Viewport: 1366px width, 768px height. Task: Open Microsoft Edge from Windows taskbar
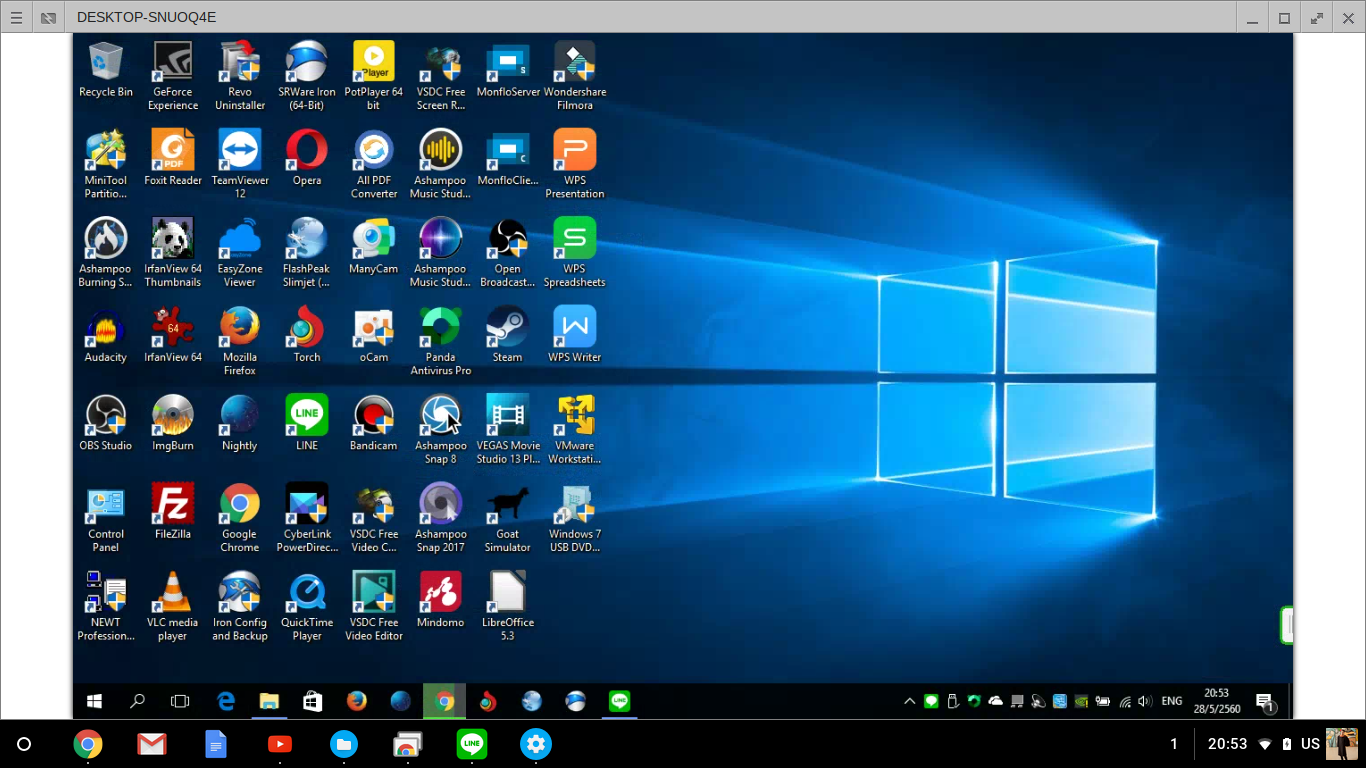click(x=226, y=702)
